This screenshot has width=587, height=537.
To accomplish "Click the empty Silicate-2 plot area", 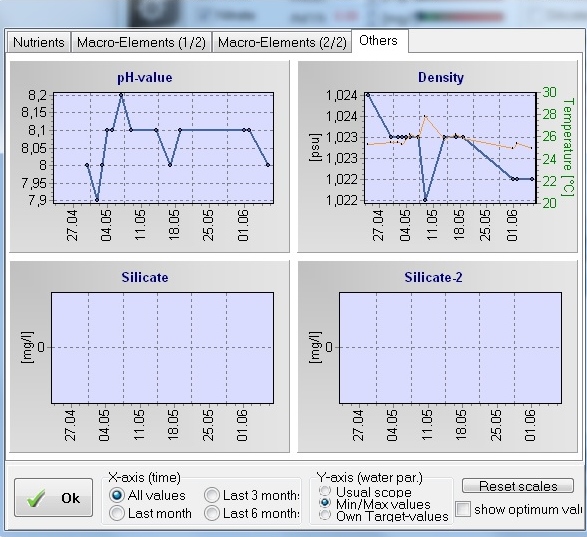I will pyautogui.click(x=450, y=348).
